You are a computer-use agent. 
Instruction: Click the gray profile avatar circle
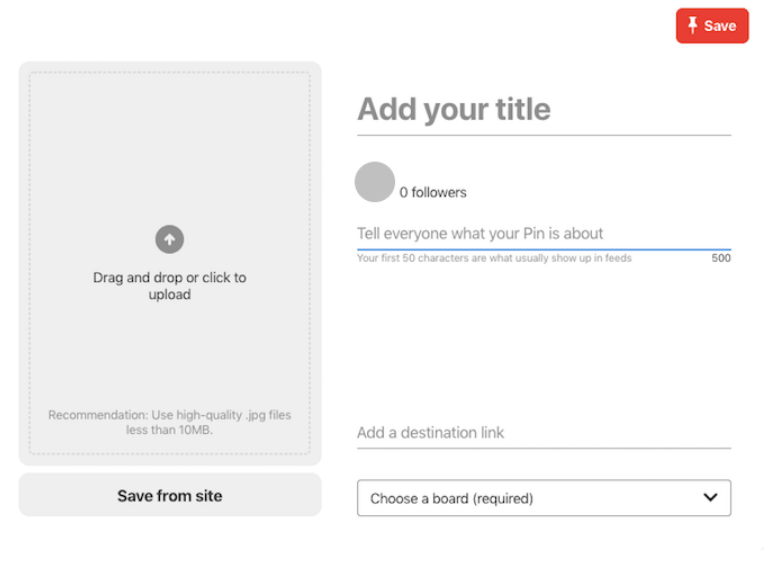(375, 182)
